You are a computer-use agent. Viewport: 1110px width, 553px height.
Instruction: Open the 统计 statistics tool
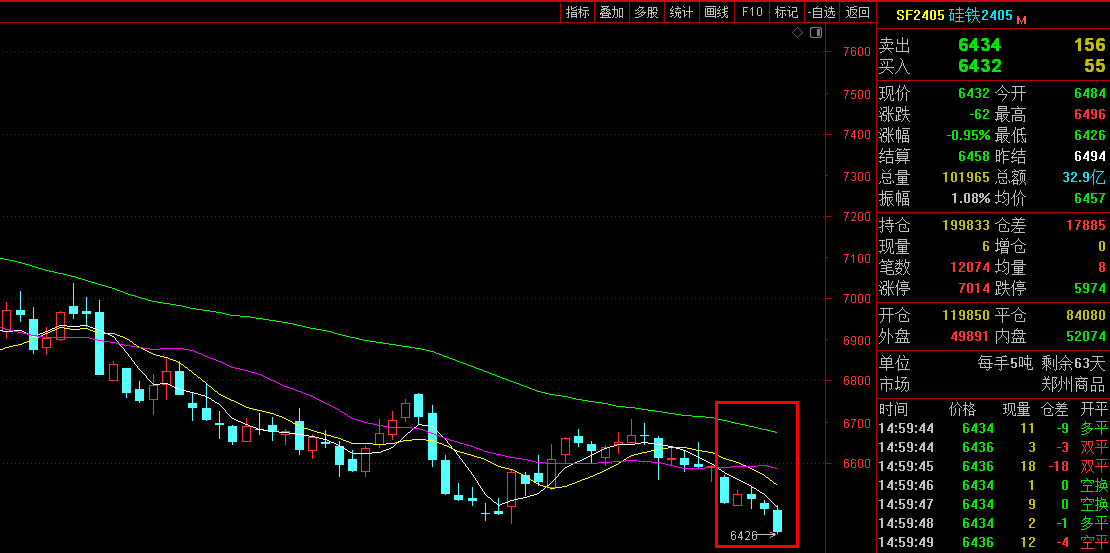[x=681, y=12]
